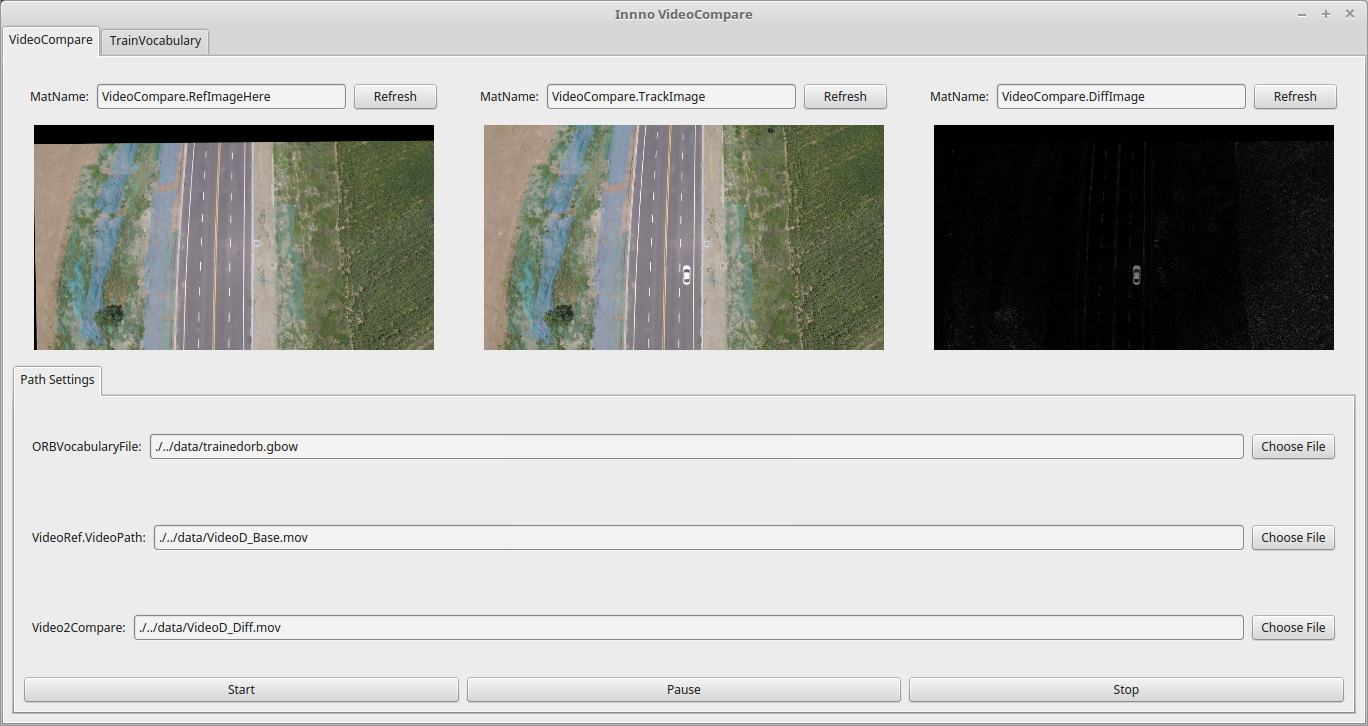Viewport: 1368px width, 726px height.
Task: Click the diff image preview
Action: tap(1134, 237)
